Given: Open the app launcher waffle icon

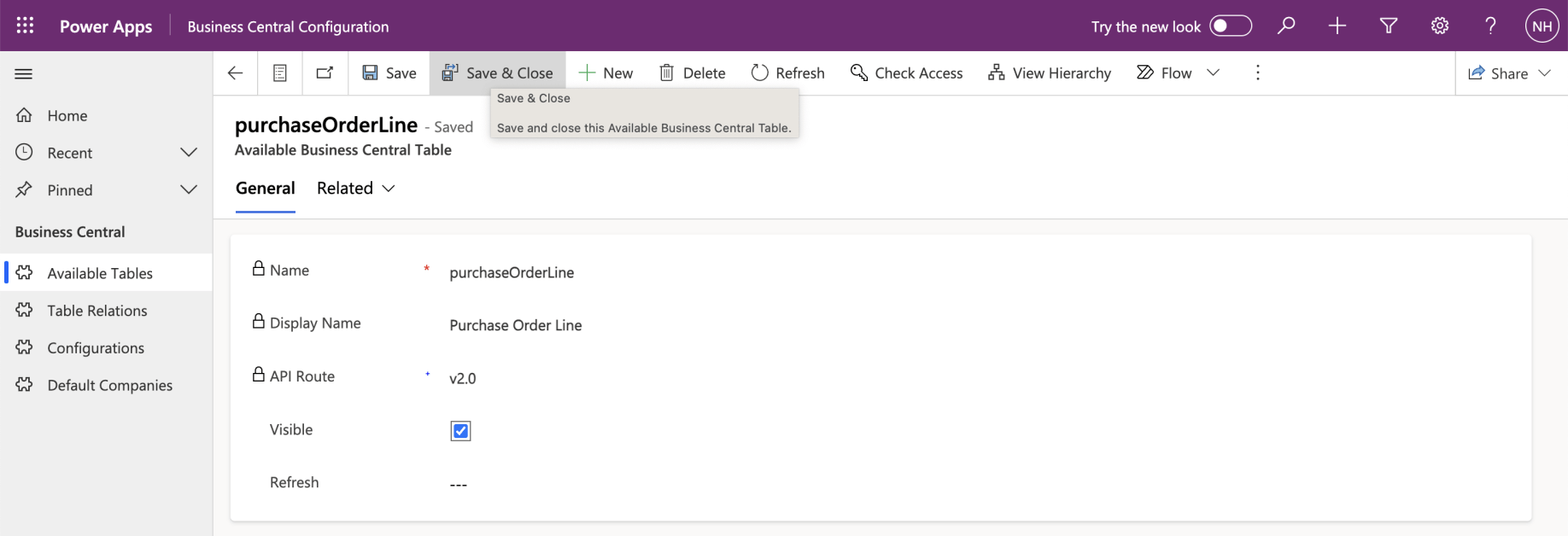Looking at the screenshot, I should 25,26.
